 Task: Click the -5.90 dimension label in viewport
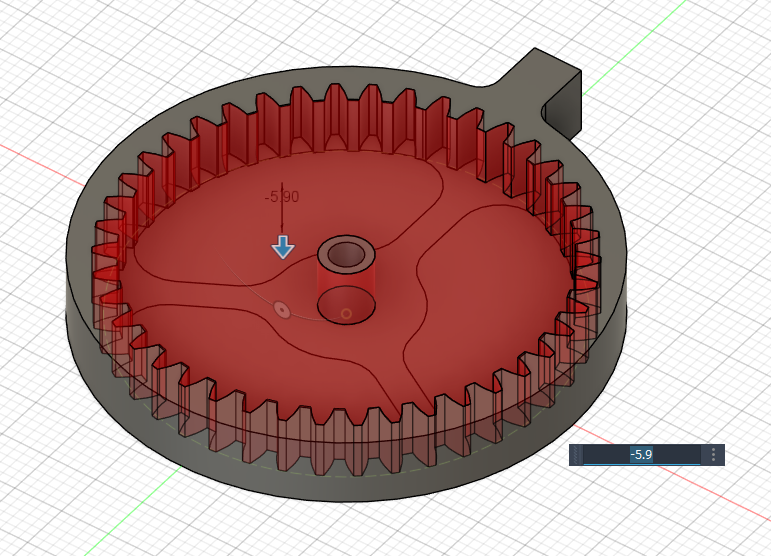[282, 197]
